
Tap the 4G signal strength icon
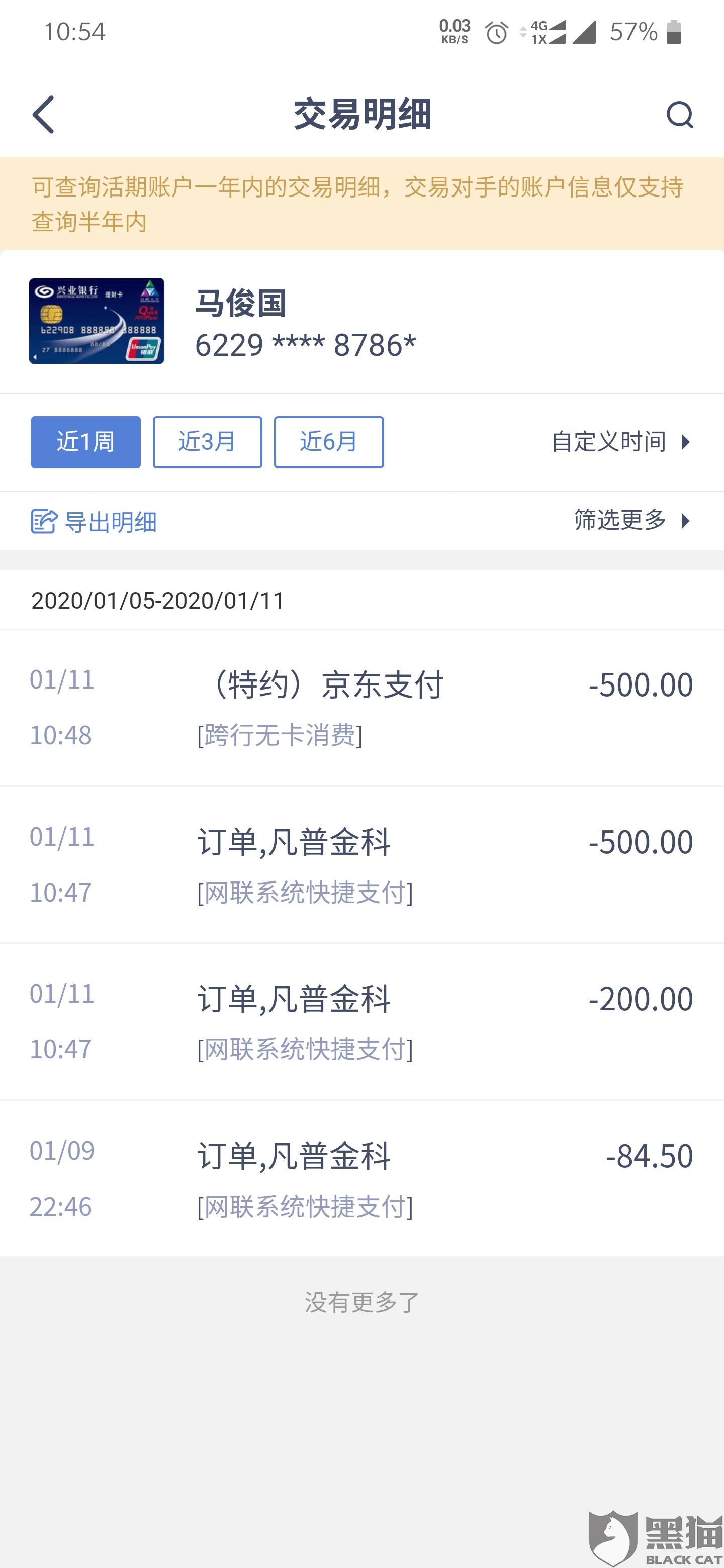[548, 32]
